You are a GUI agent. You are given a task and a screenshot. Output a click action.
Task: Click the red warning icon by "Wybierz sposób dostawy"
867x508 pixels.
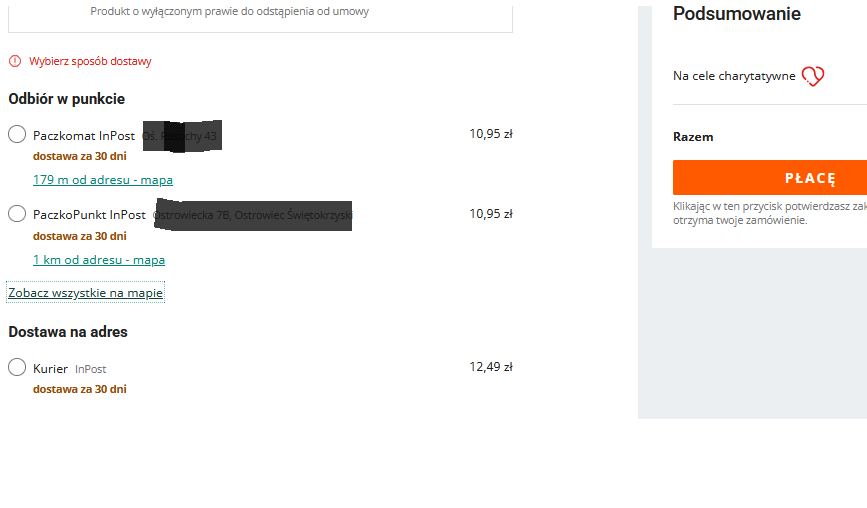(15, 61)
